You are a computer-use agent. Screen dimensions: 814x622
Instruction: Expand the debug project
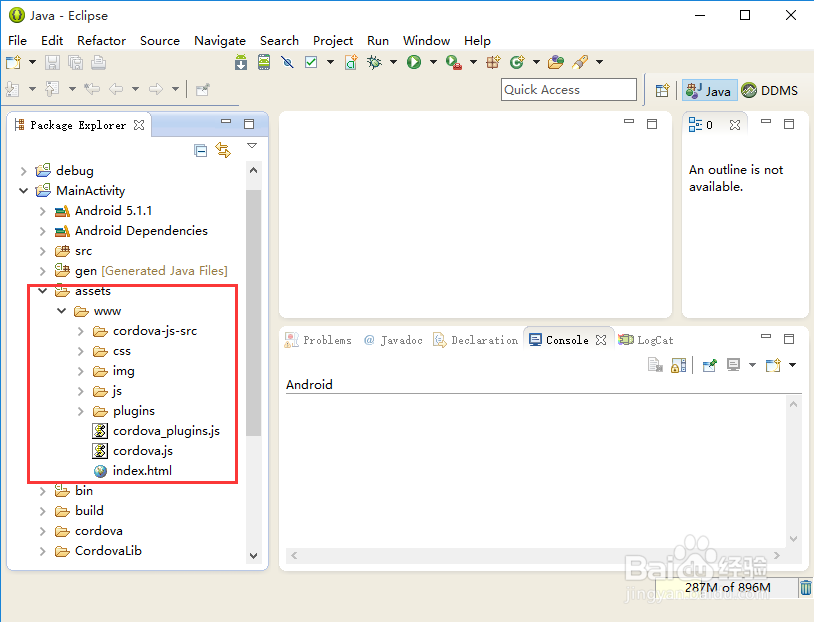pyautogui.click(x=23, y=171)
